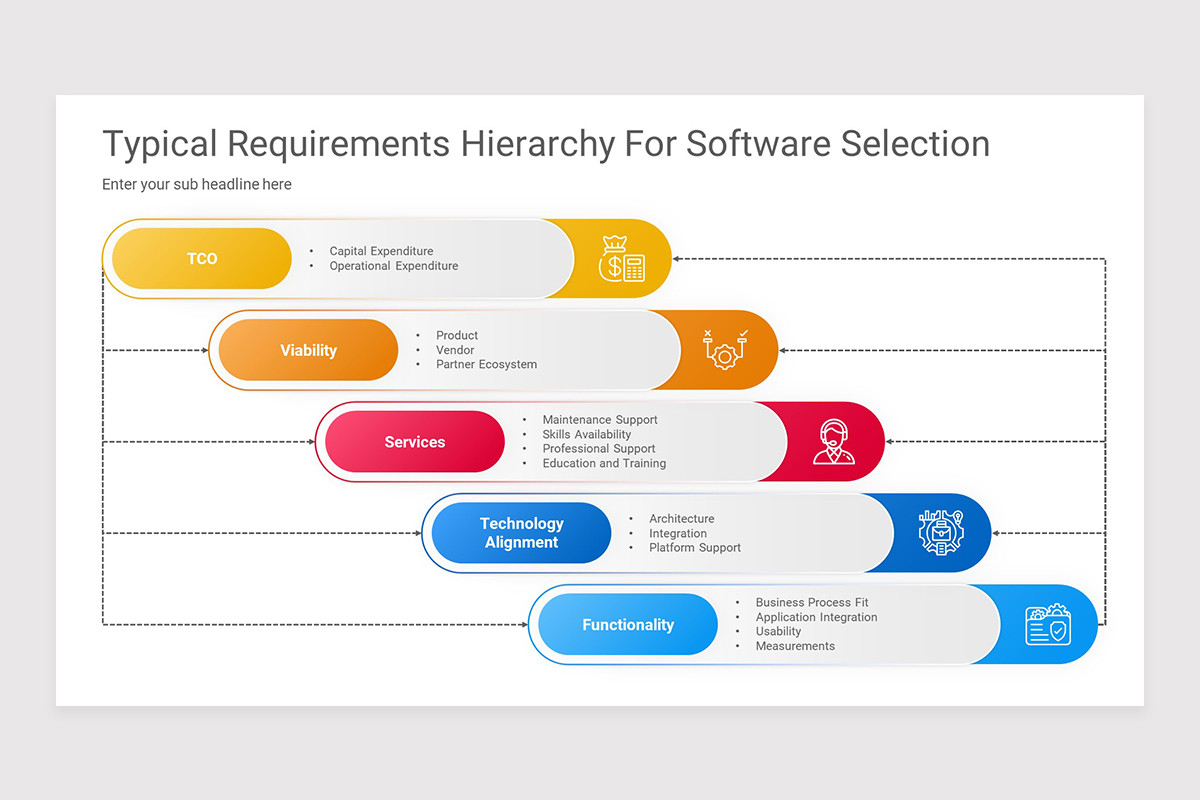Select the Viability orange pill
Screen dimensions: 1200x800
tap(307, 349)
